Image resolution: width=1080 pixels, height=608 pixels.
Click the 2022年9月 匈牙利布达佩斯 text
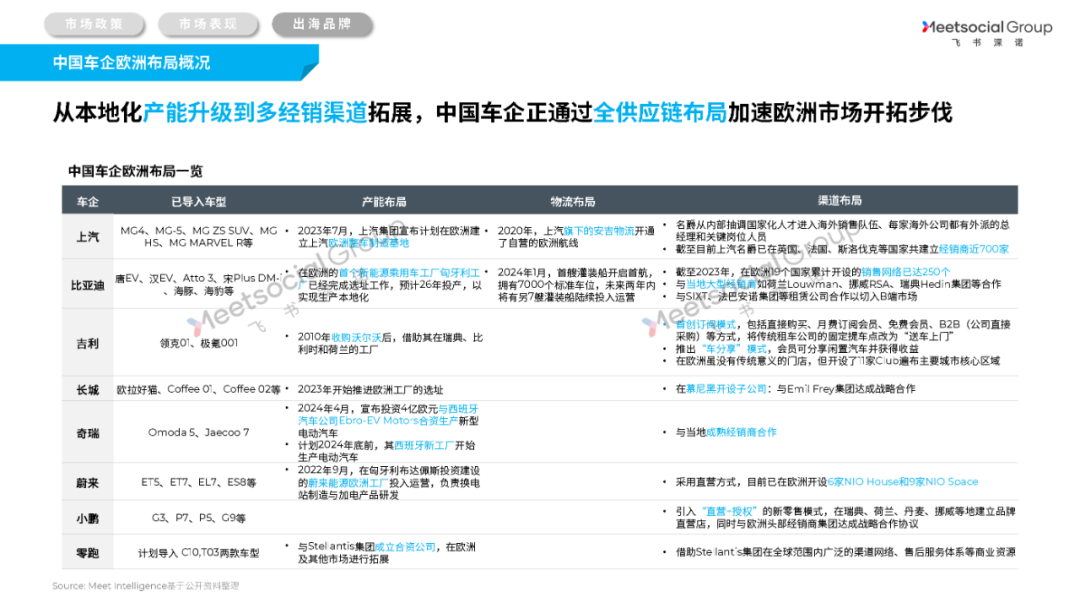pos(388,483)
